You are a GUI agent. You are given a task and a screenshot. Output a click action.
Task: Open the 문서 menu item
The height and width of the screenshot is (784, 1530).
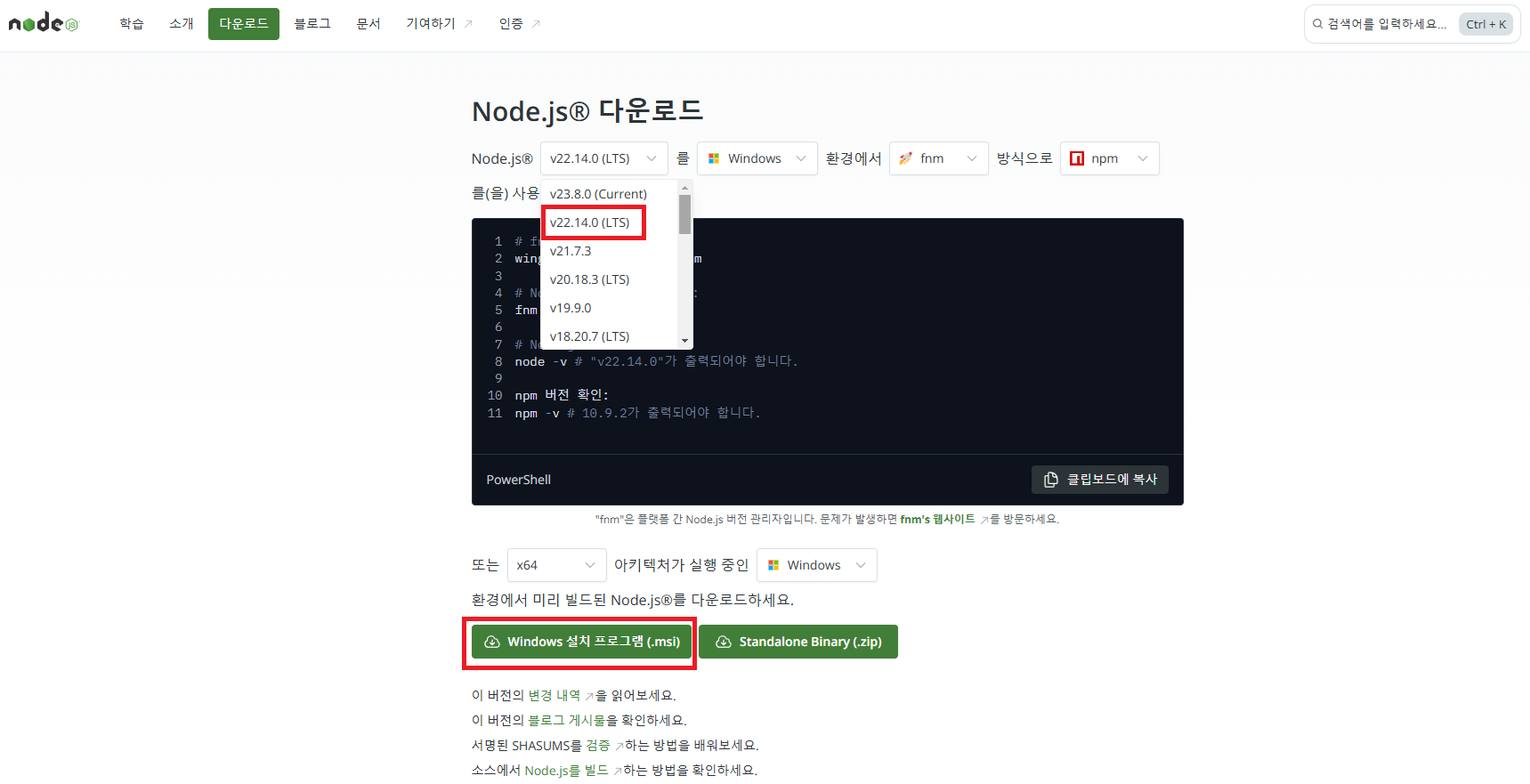coord(368,24)
